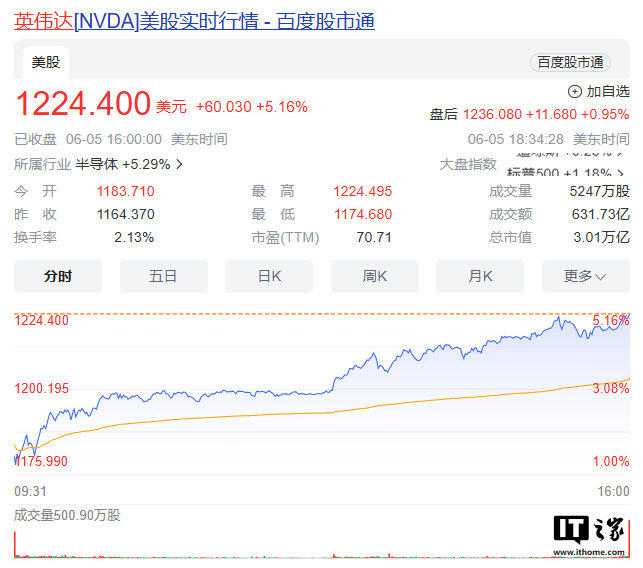This screenshot has height=568, width=643.
Task: Click the chart axis label 1200.195
Action: [x=41, y=389]
